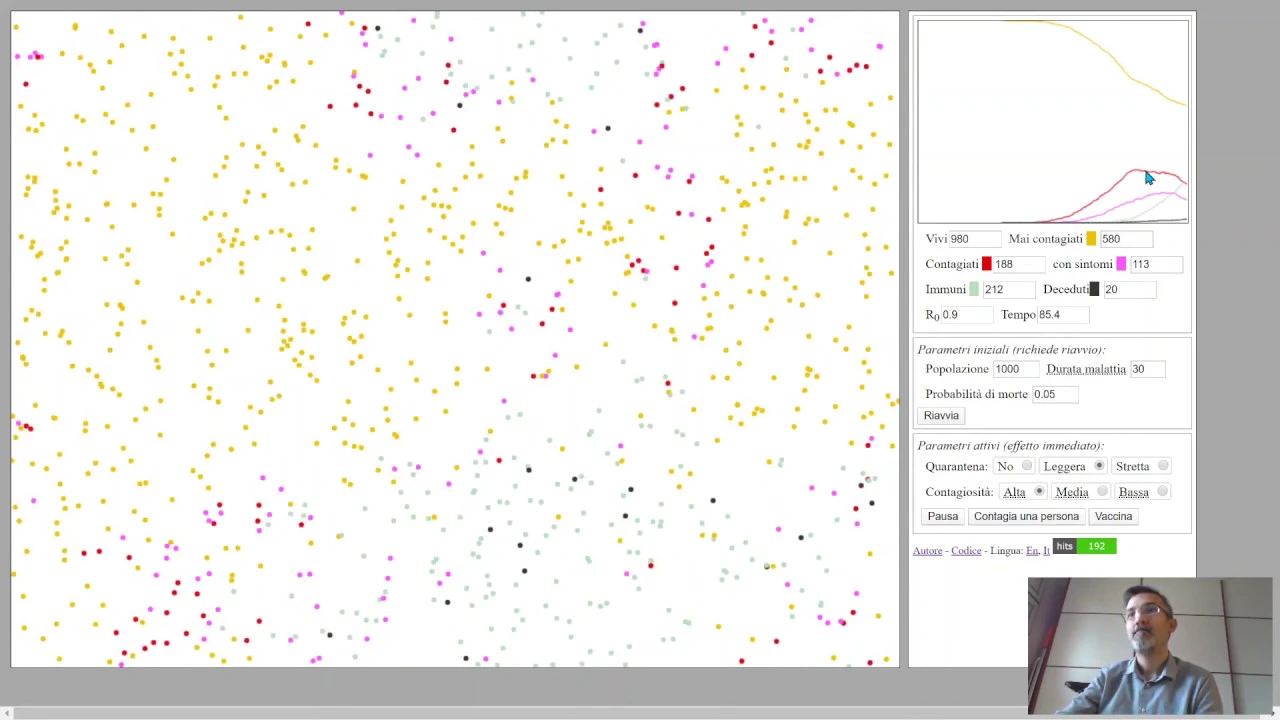Restart simulation with Riavvia button

[x=941, y=415]
